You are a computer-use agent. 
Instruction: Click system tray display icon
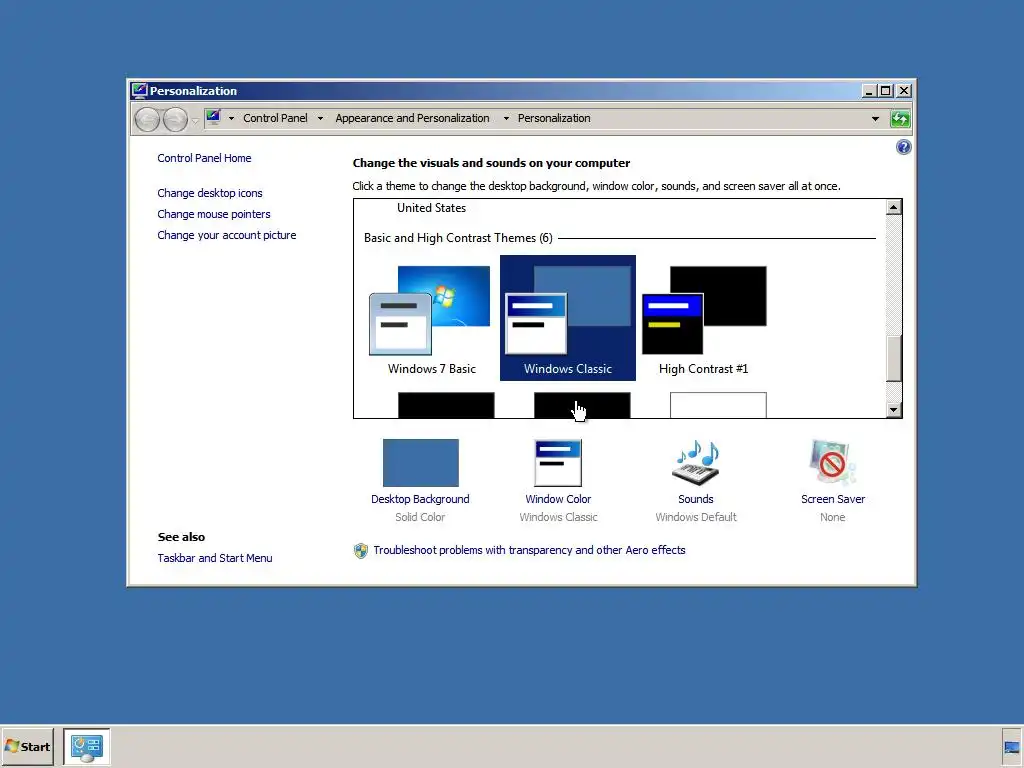[1012, 748]
